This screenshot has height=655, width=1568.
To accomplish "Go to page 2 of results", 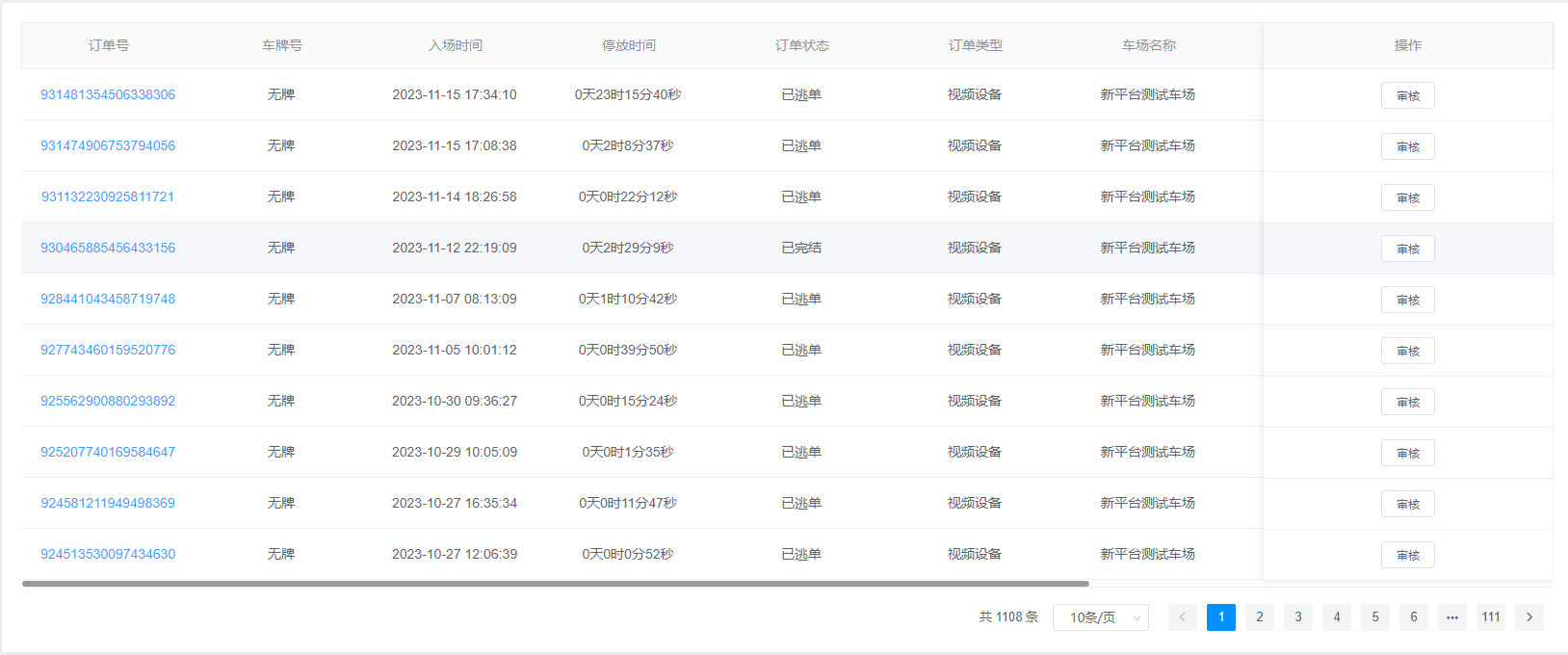I will click(x=1259, y=617).
